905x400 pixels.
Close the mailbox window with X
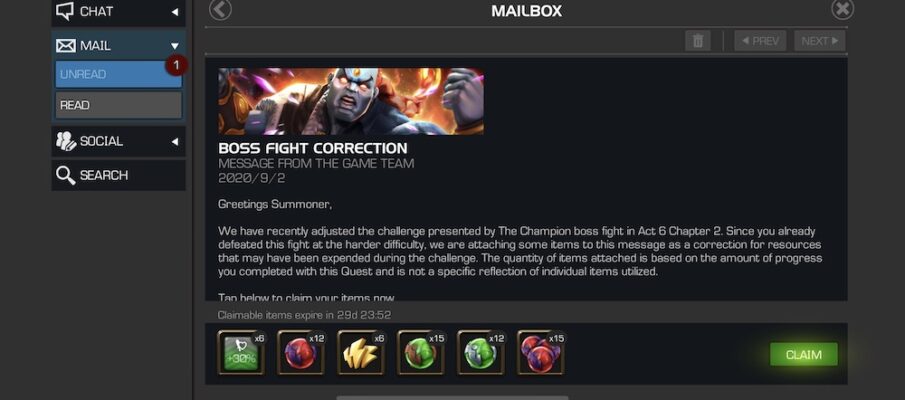842,9
